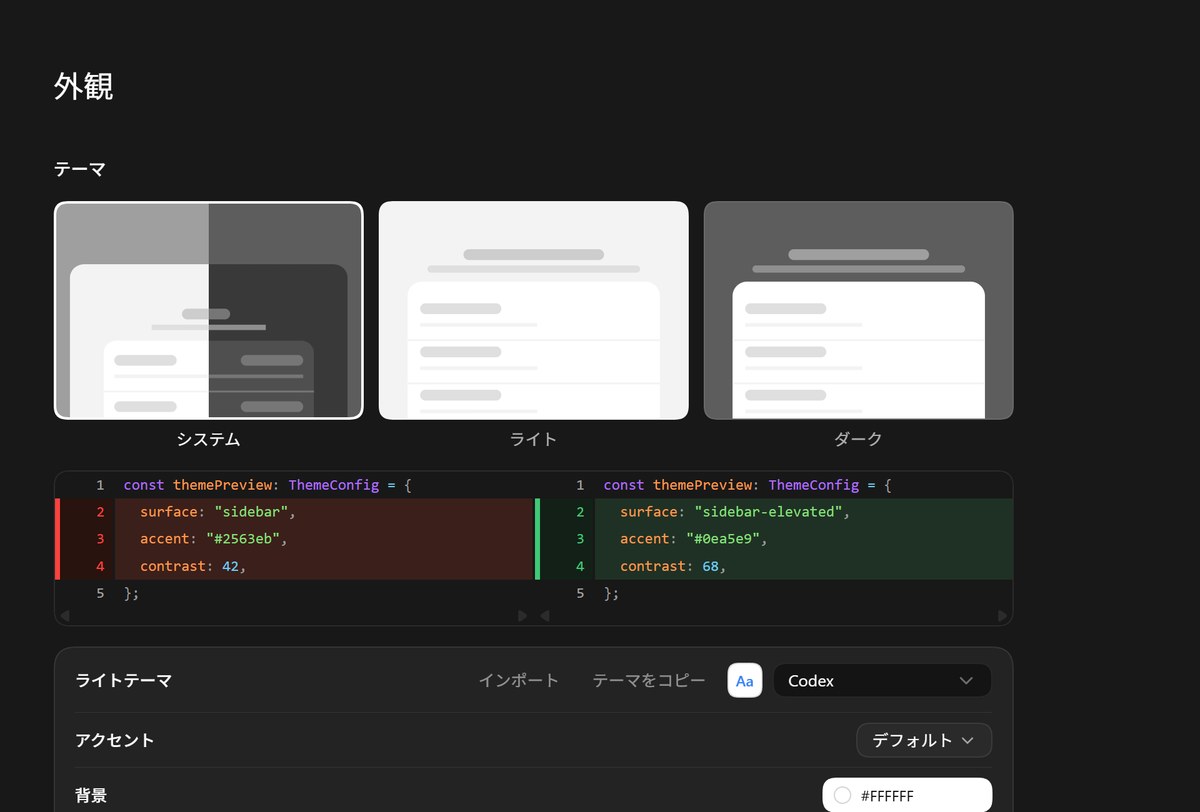The height and width of the screenshot is (812, 1200).
Task: Select the システム theme thumbnail
Action: (209, 310)
